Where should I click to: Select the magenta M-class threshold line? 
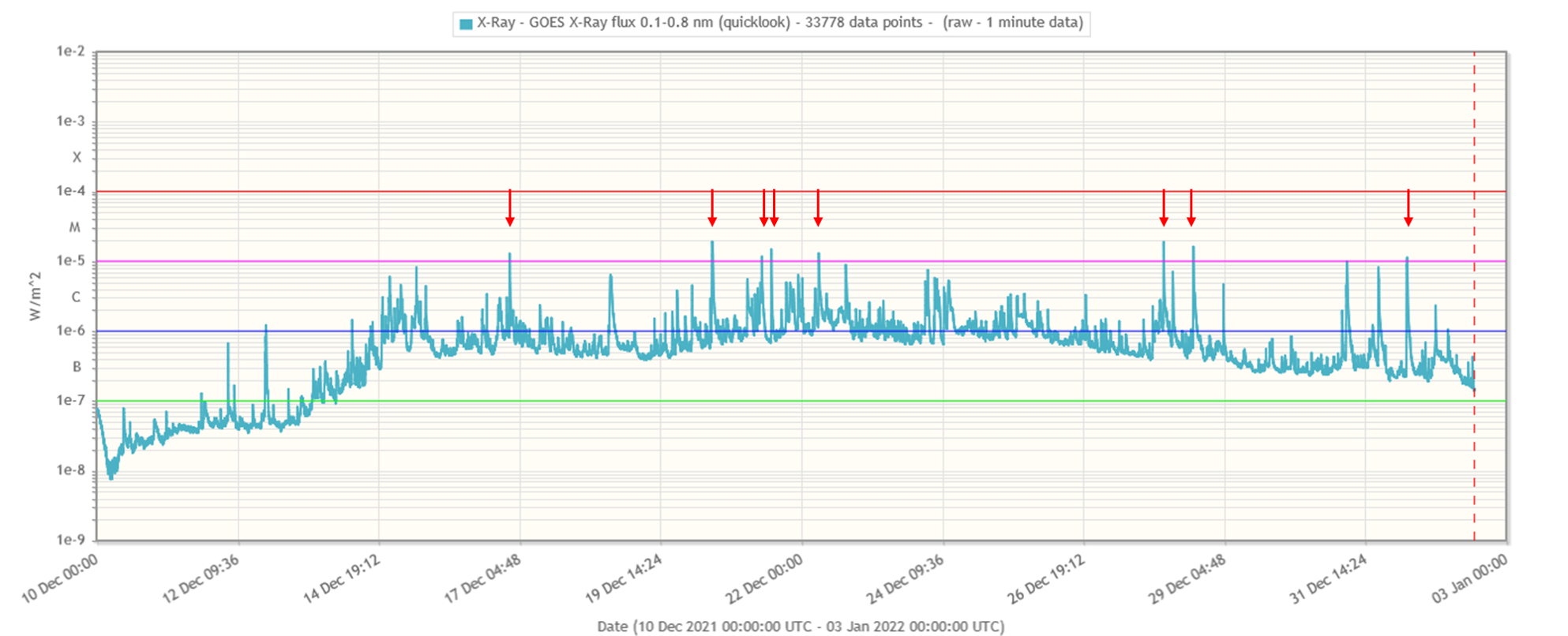pyautogui.click(x=316, y=261)
